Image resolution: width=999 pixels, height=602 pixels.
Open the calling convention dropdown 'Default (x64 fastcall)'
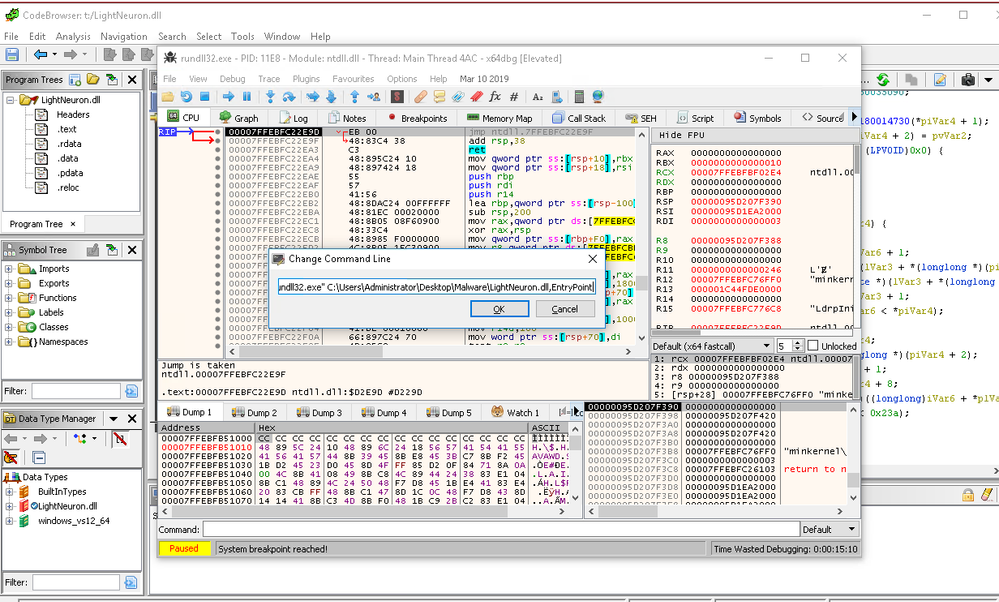coord(711,346)
